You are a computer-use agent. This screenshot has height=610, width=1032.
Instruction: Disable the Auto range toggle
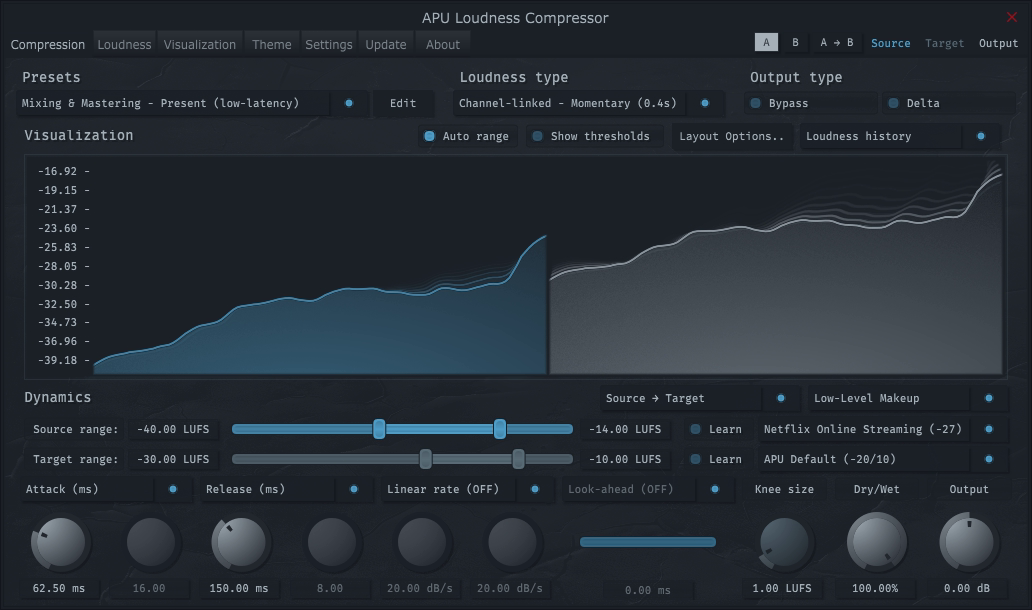click(x=430, y=136)
